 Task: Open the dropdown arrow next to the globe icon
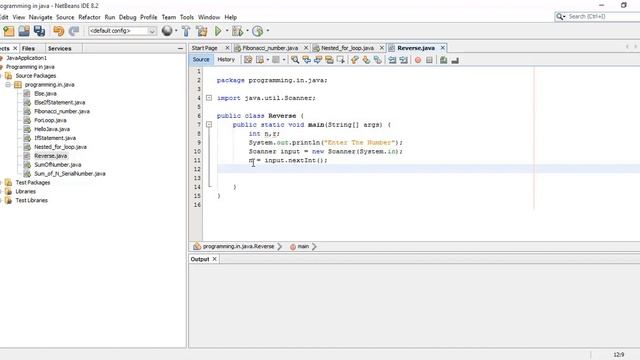pyautogui.click(x=176, y=31)
